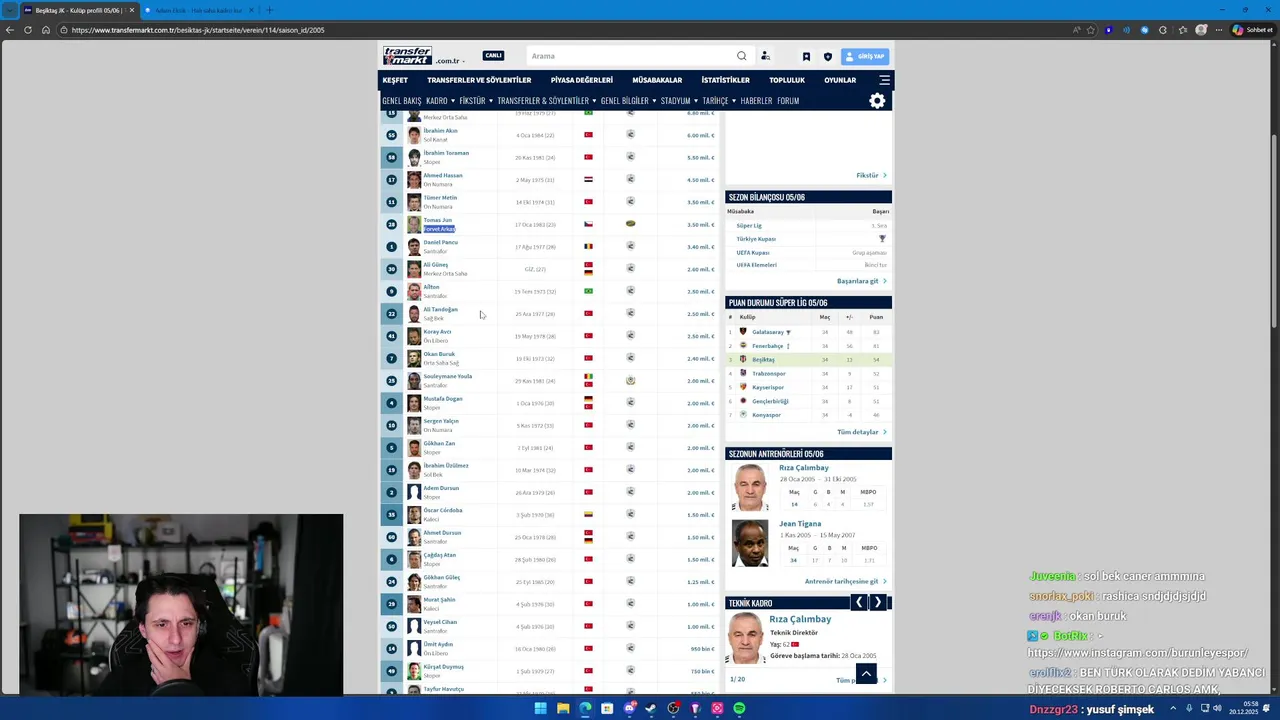This screenshot has height=720, width=1280.
Task: Open Ahmed Hassan player link
Action: 442,175
